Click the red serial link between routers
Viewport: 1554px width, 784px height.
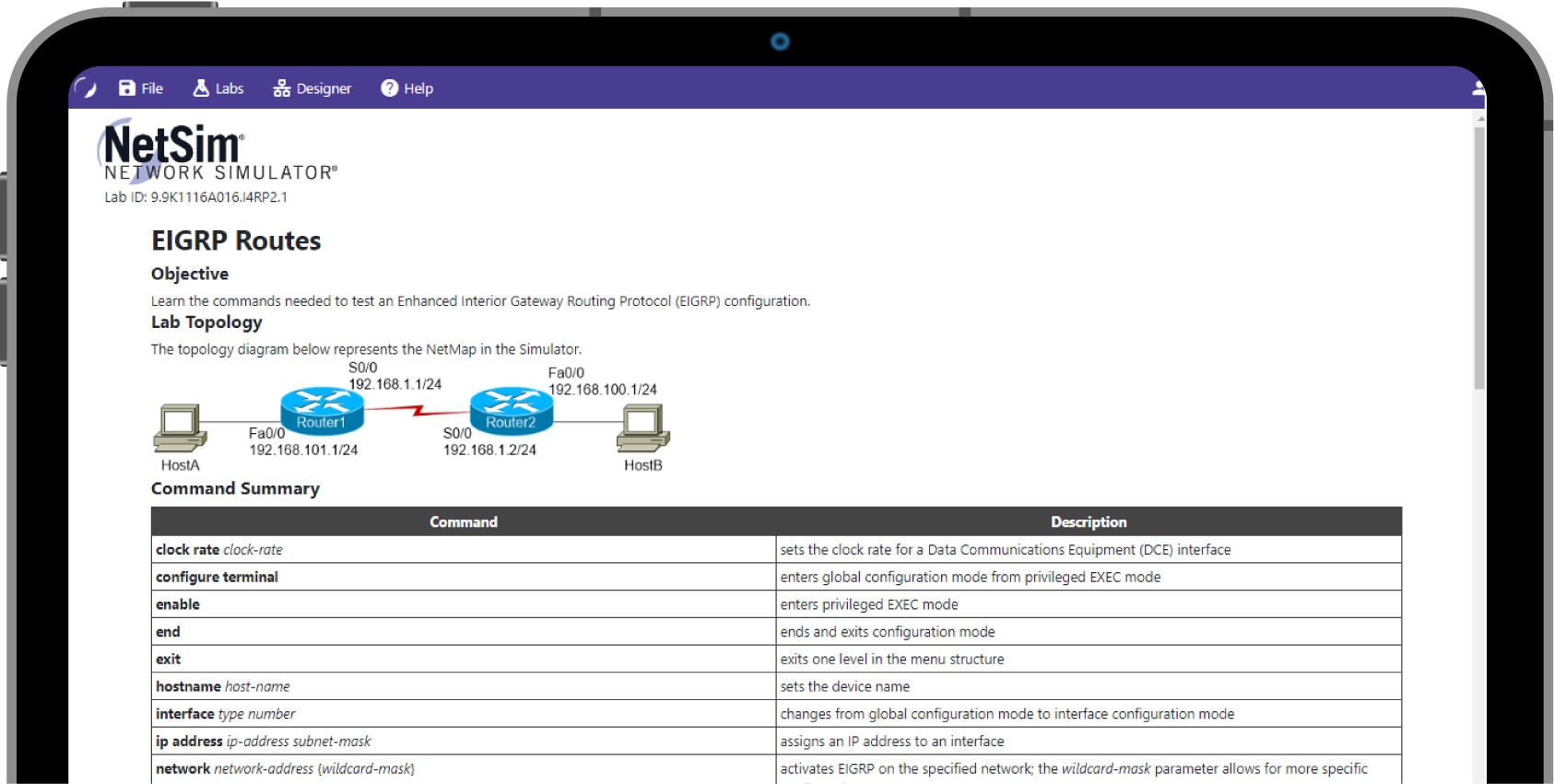click(x=417, y=411)
